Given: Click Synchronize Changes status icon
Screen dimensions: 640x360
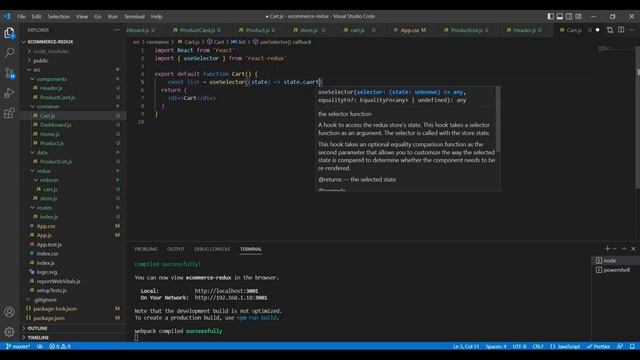Looking at the screenshot, I should pyautogui.click(x=40, y=346).
